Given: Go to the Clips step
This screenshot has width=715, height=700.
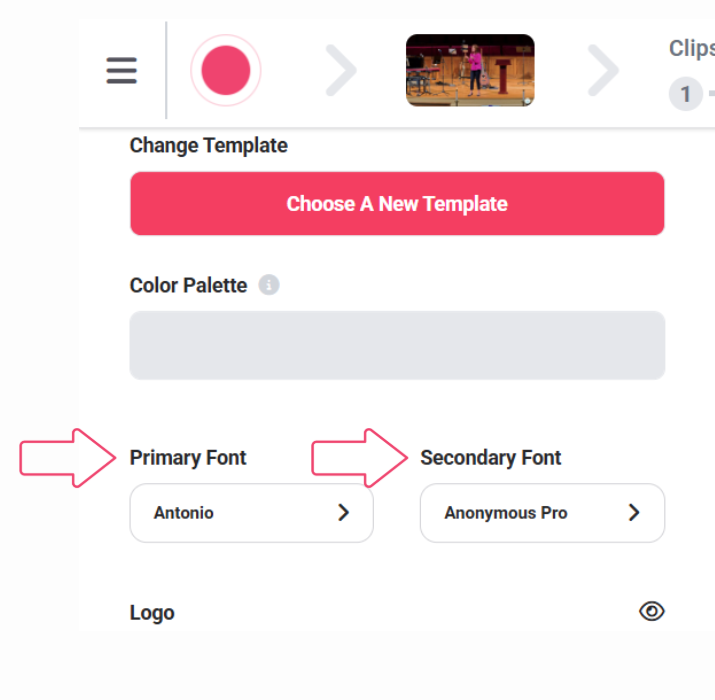Looking at the screenshot, I should 691,48.
